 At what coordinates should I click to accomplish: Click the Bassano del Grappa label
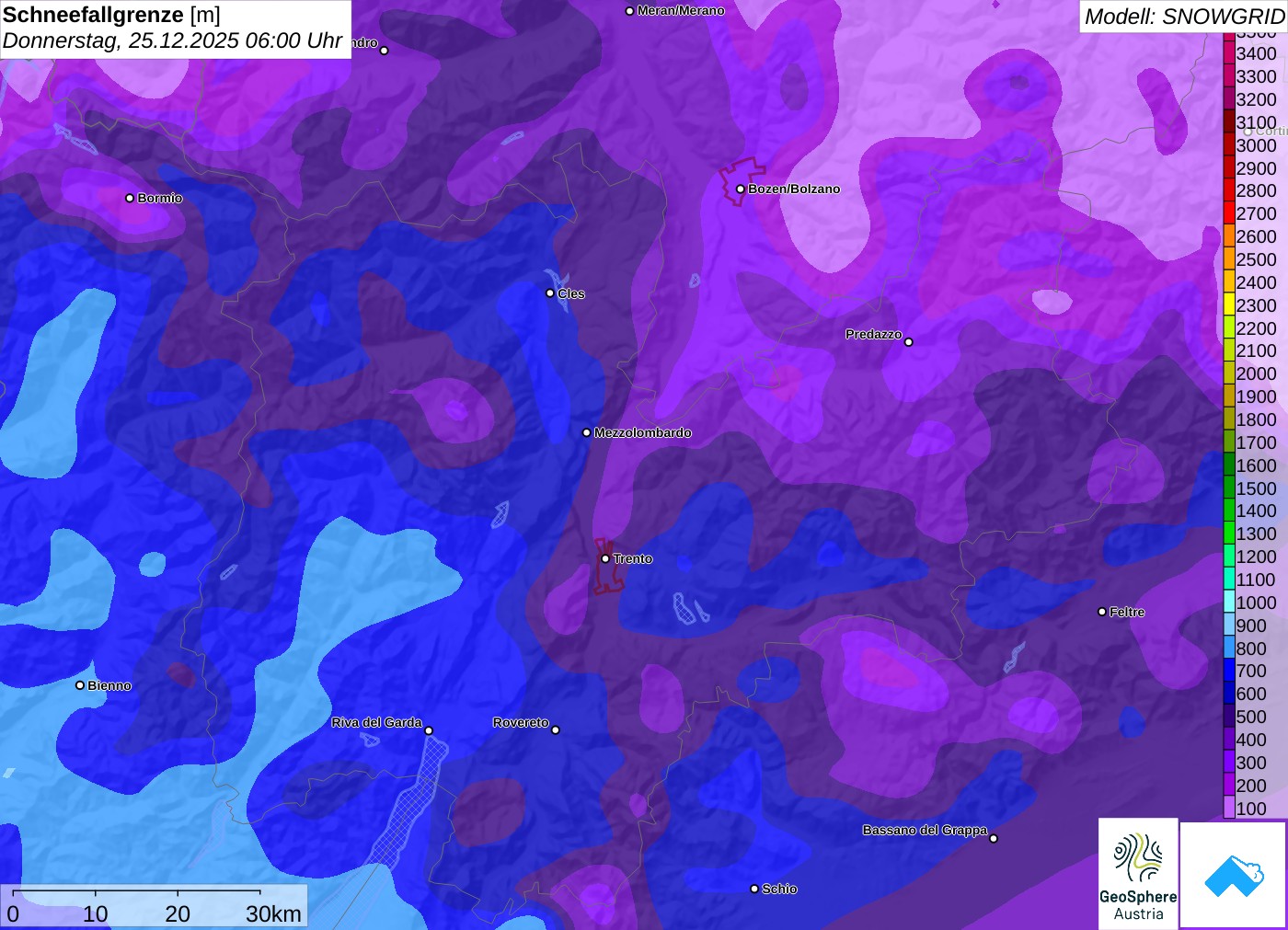[x=926, y=830]
